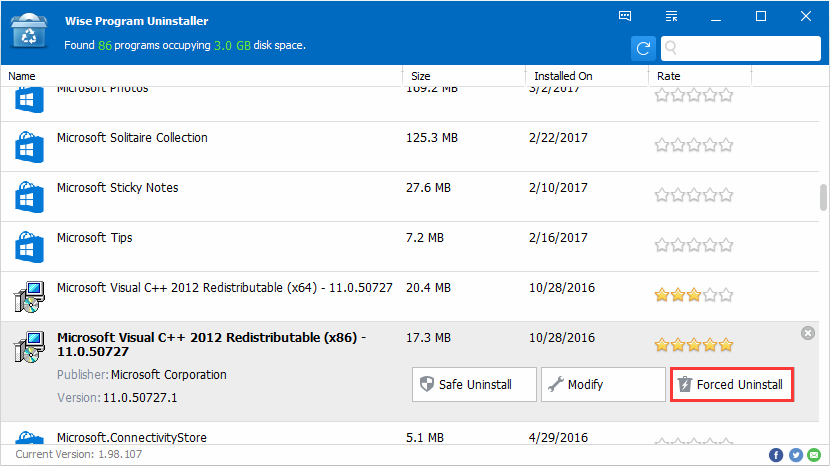Click the Microsoft Photos store icon

pos(29,100)
